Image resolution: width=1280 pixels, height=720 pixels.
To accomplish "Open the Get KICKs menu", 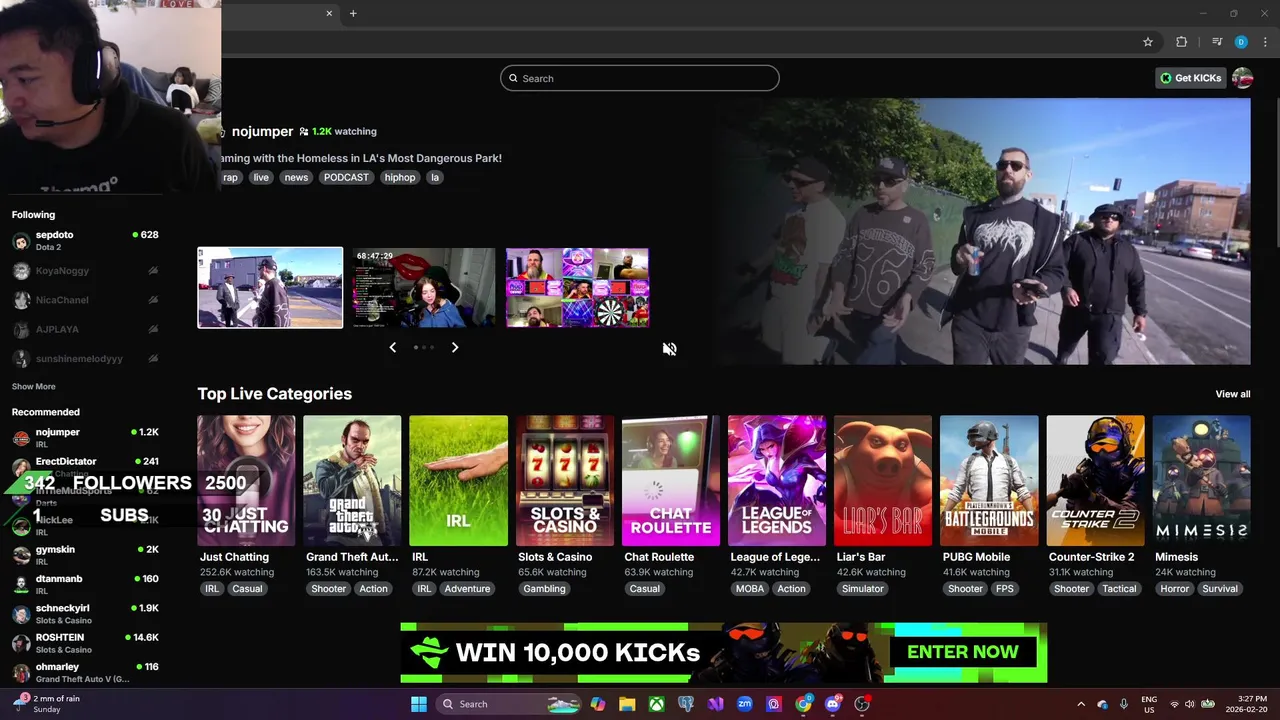I will coord(1190,78).
